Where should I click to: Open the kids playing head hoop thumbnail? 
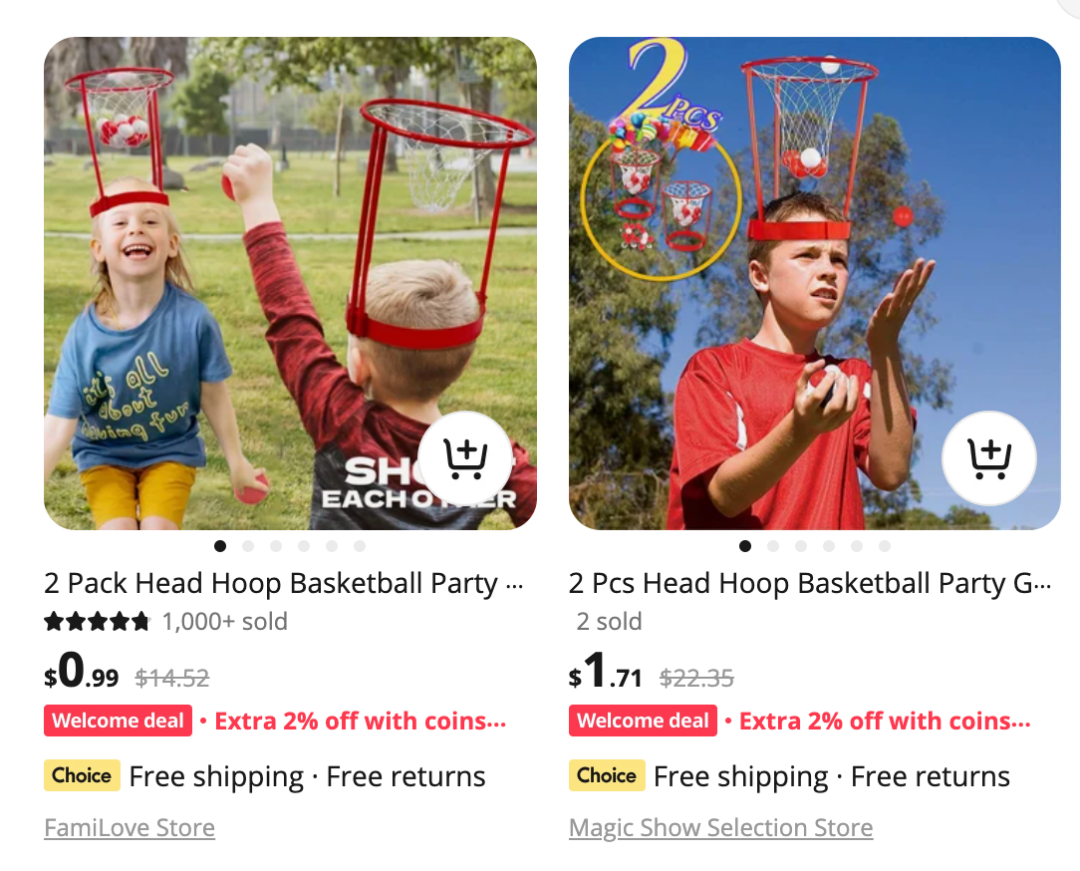click(290, 283)
